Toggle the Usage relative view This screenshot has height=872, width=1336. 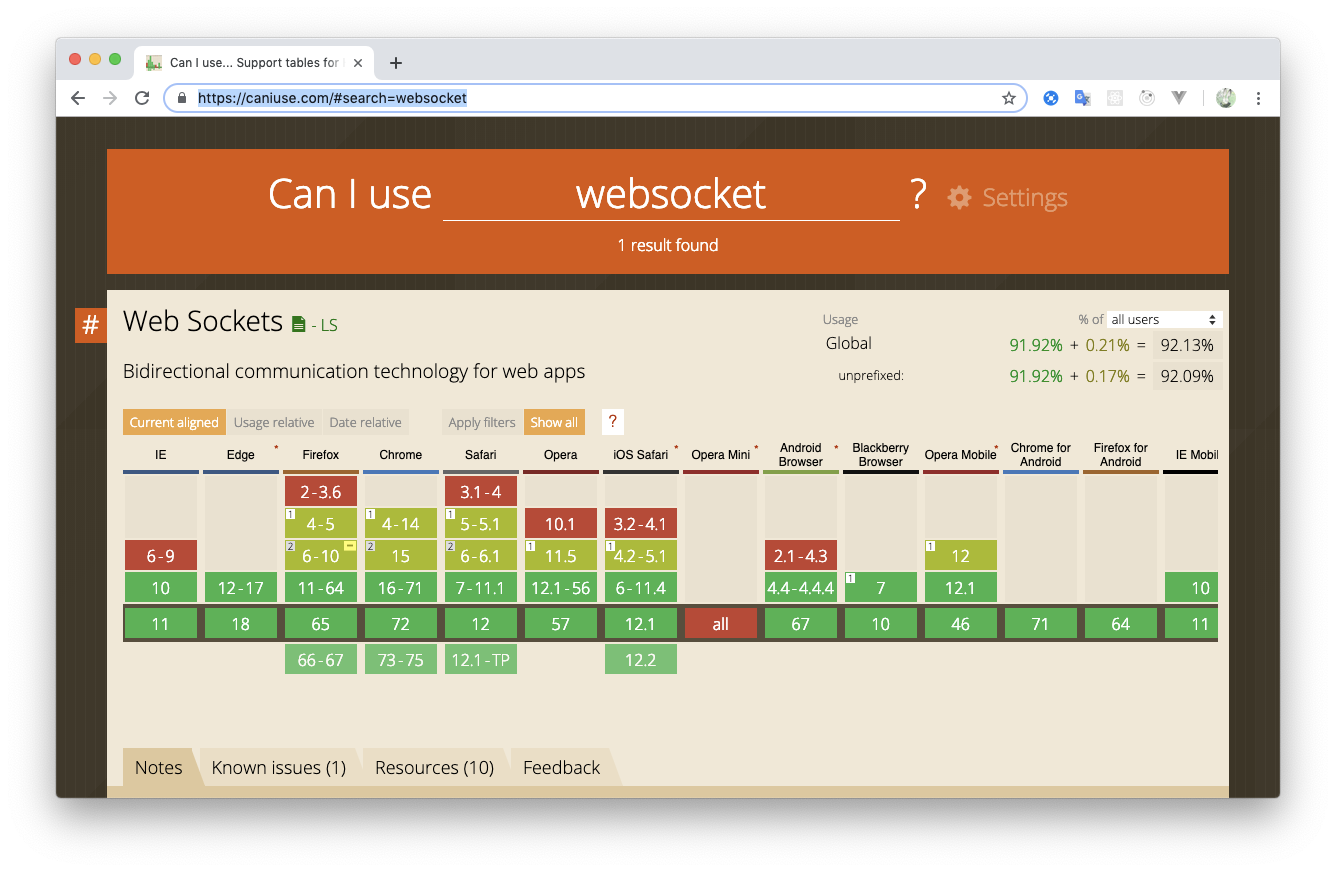(x=274, y=421)
